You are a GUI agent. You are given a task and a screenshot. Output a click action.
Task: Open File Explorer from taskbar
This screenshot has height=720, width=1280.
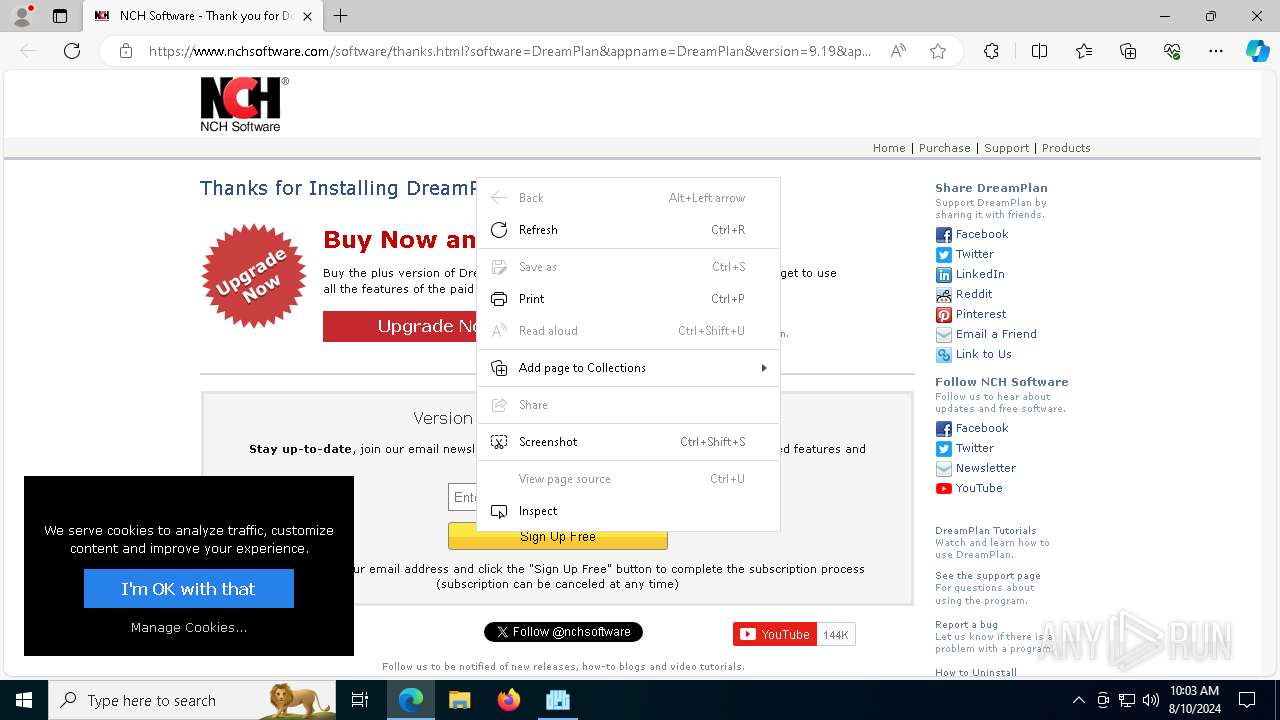459,700
